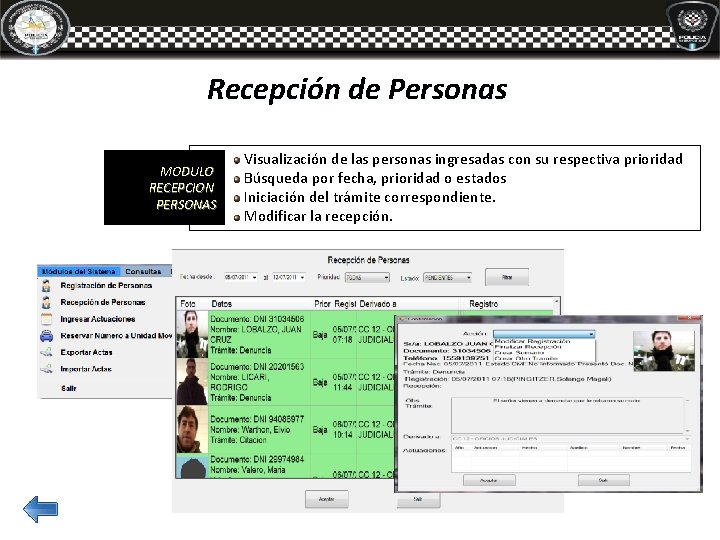Choose Modificar Registración from Acción list
This screenshot has width=720, height=540.
pos(532,341)
